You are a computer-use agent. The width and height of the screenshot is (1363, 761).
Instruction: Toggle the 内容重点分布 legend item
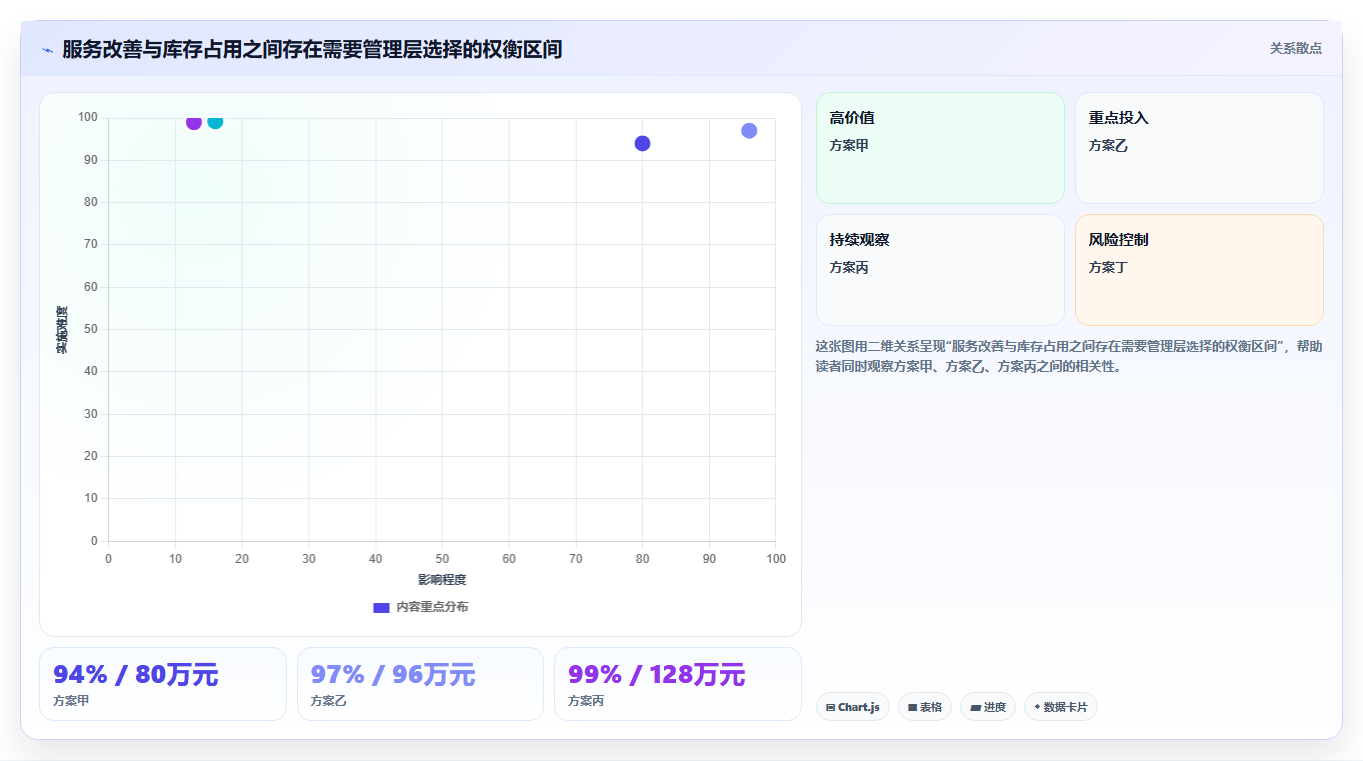[420, 607]
